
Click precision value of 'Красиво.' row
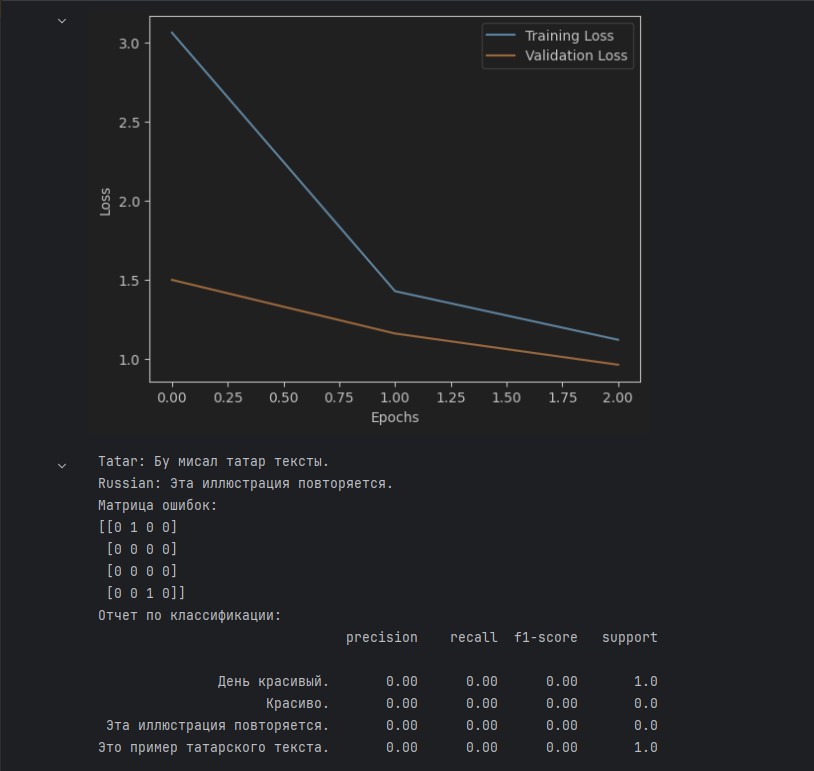tap(402, 704)
